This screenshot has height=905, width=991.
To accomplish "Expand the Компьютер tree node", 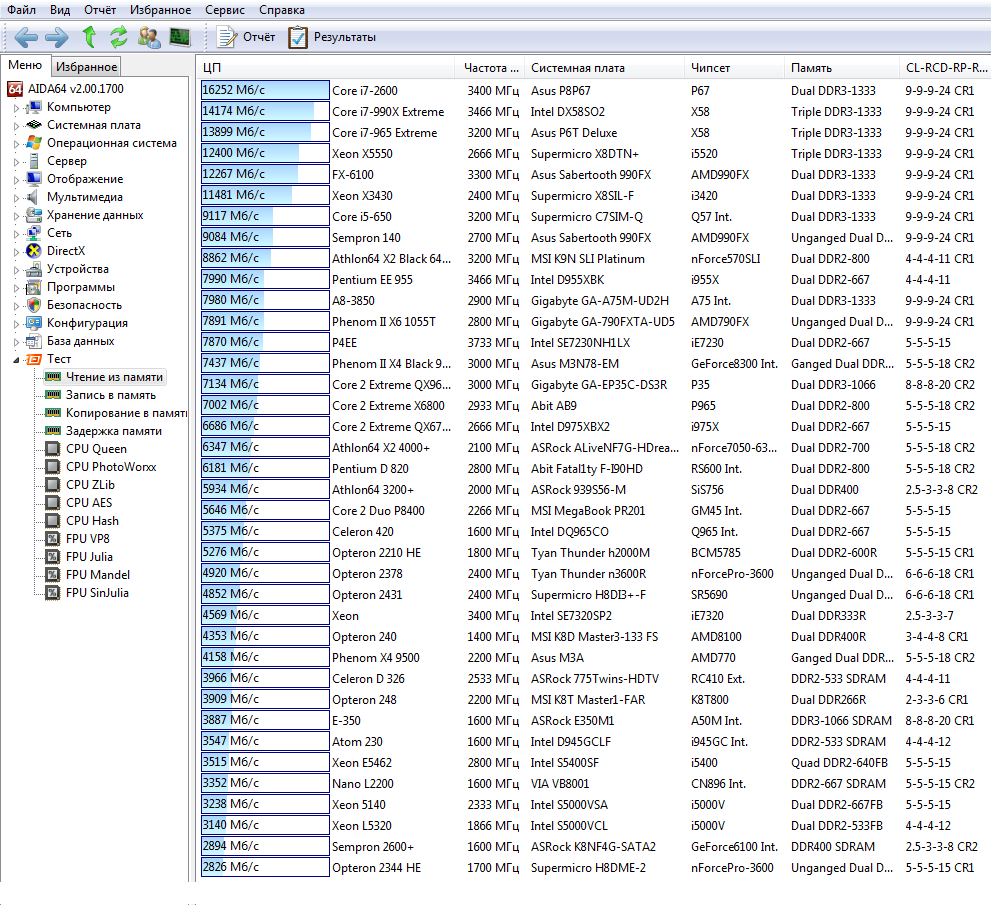I will 16,108.
